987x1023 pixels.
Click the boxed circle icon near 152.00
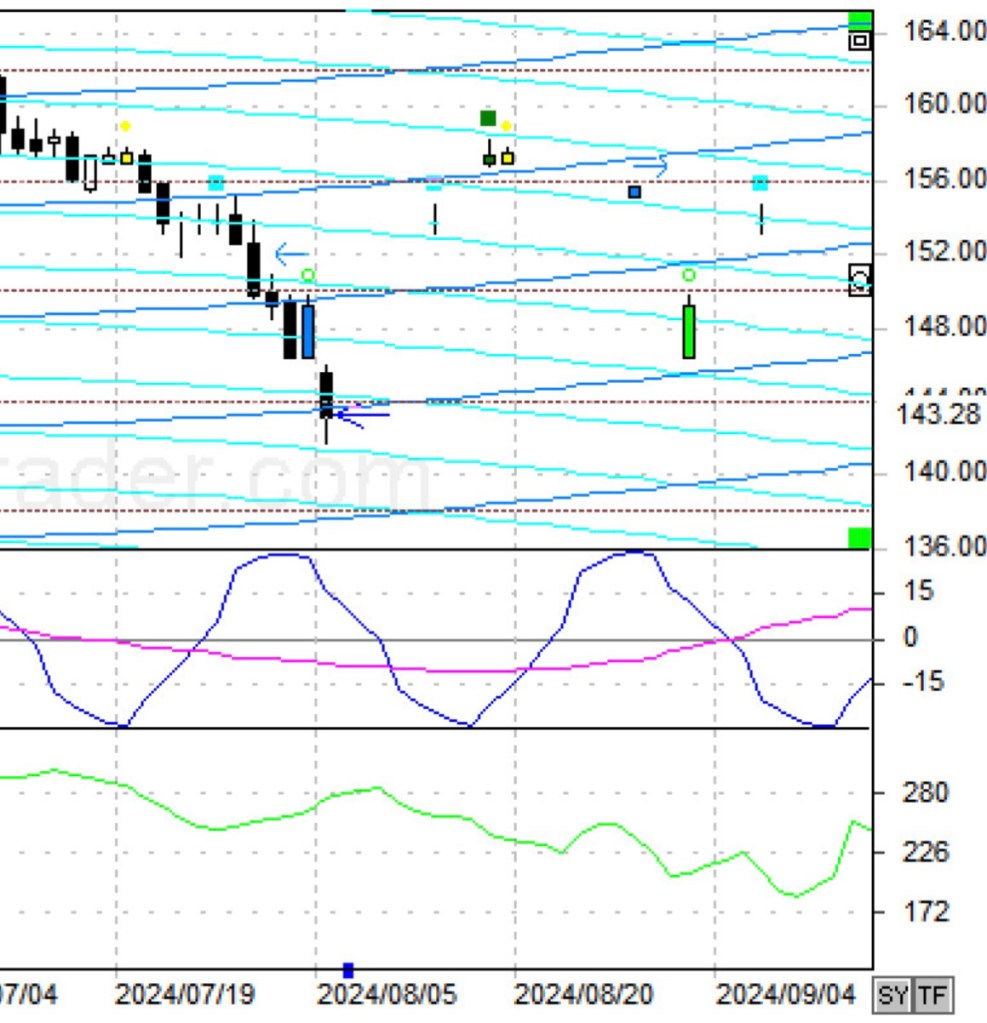pyautogui.click(x=860, y=280)
